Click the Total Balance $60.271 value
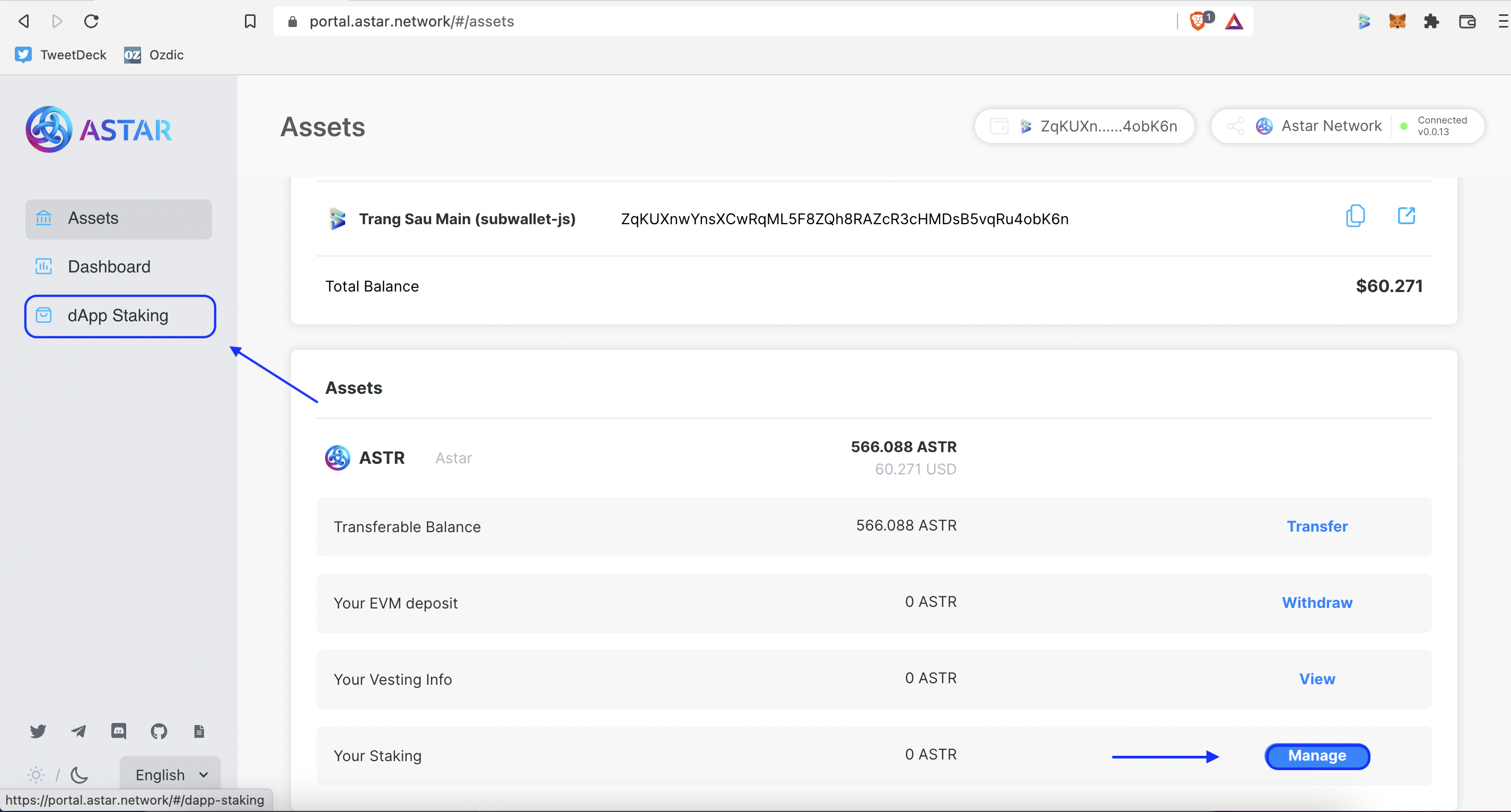This screenshot has width=1511, height=812. click(x=1389, y=286)
